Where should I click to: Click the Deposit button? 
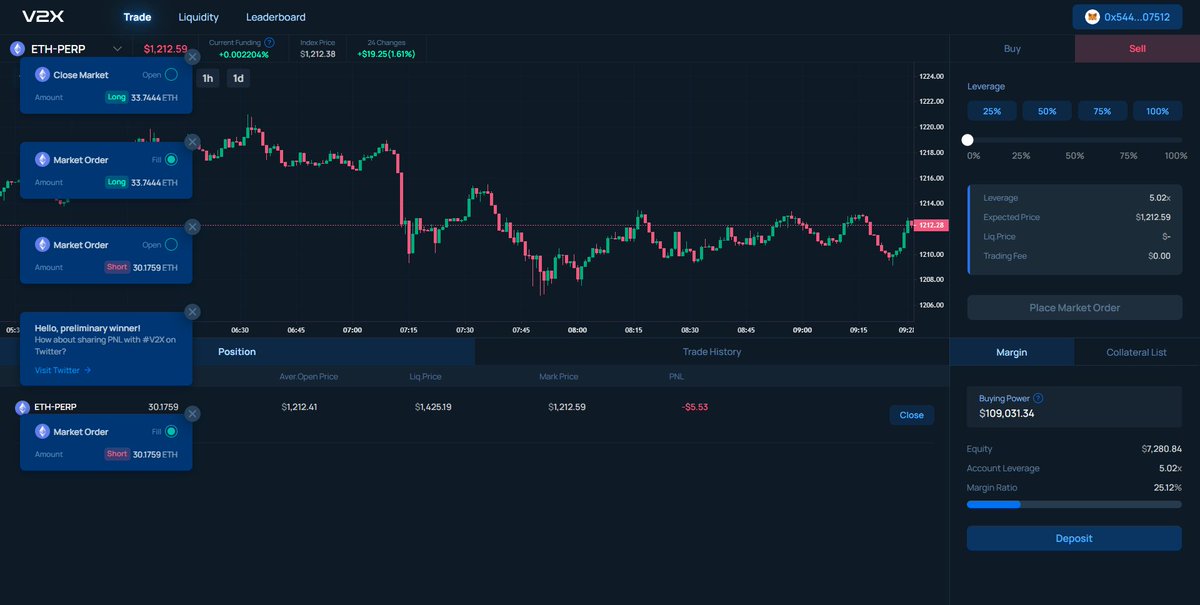[x=1074, y=538]
